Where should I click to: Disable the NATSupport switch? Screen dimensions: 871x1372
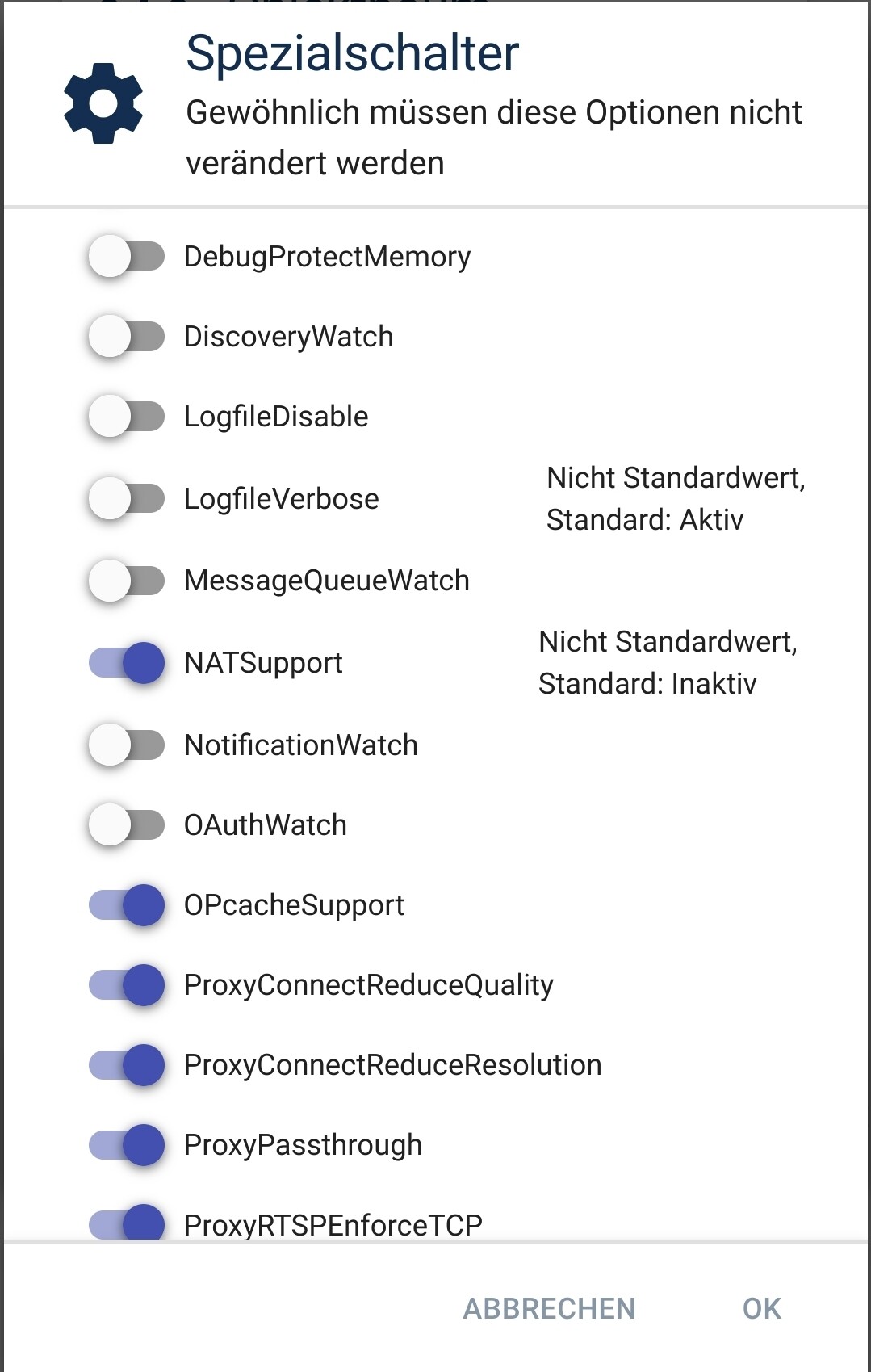point(127,663)
